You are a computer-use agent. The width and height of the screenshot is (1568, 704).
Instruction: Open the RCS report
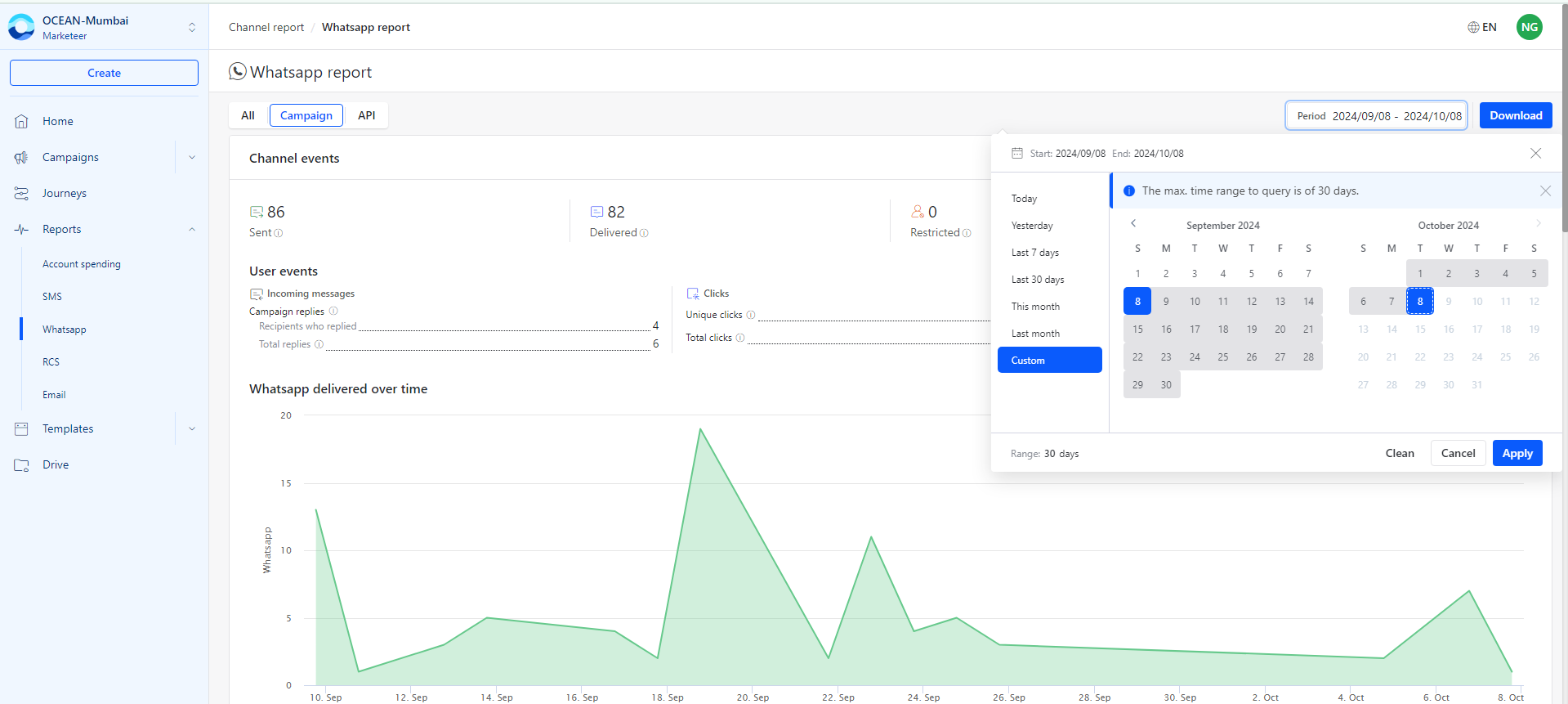coord(51,362)
